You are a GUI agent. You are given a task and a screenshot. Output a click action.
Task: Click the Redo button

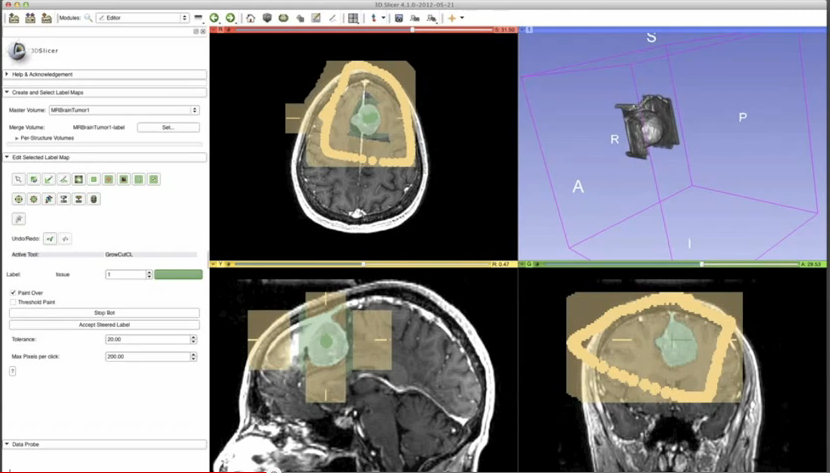click(x=65, y=239)
